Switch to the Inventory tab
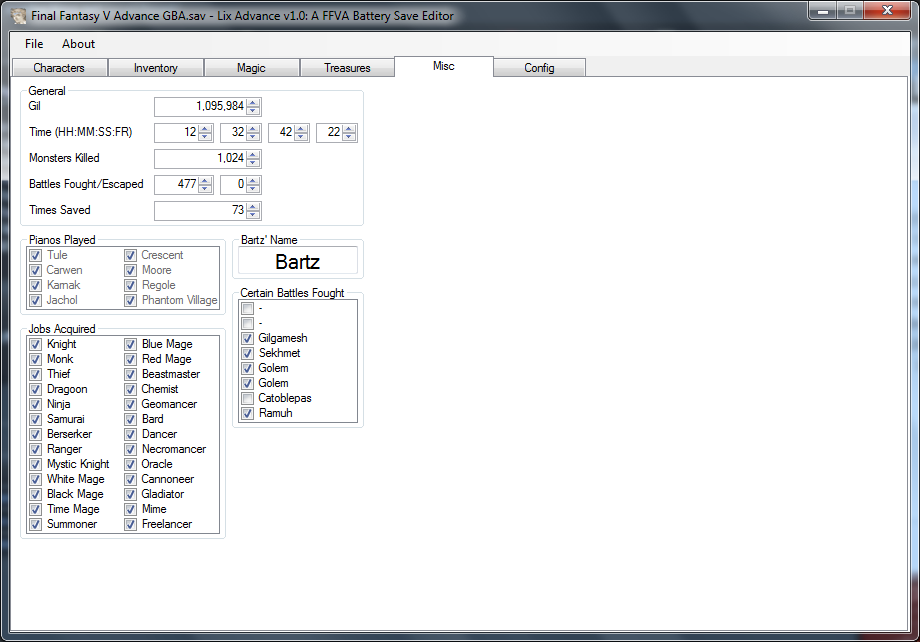The image size is (920, 642). click(x=155, y=68)
